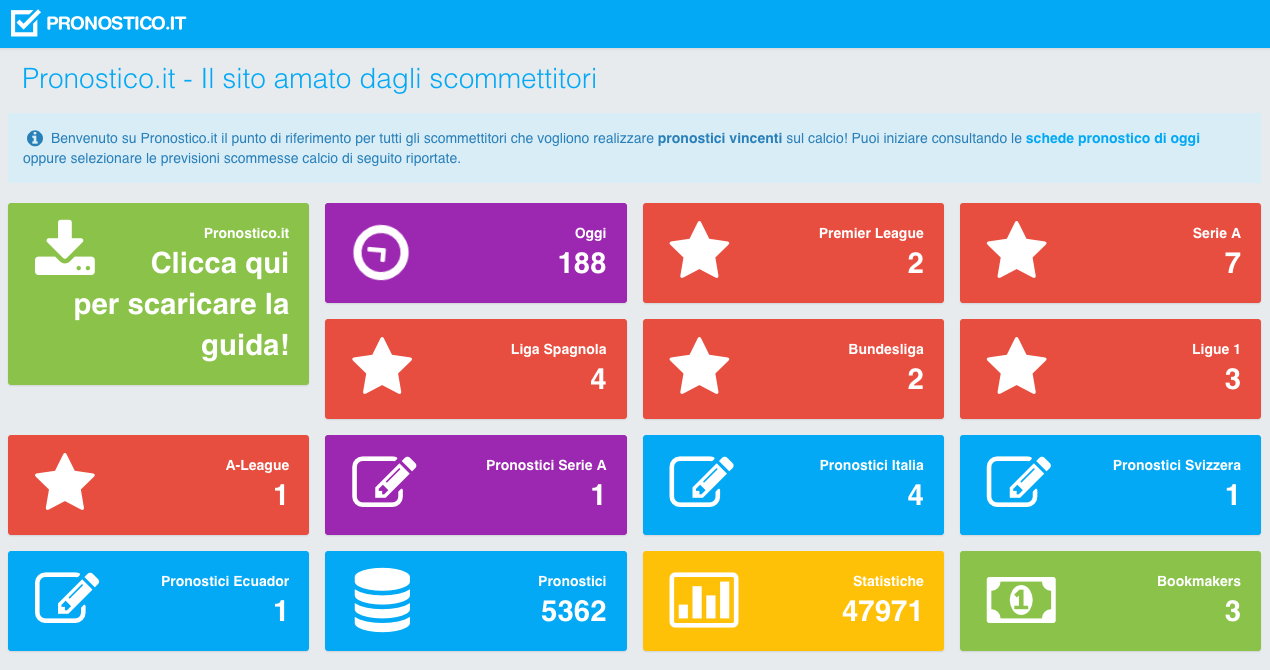Image resolution: width=1270 pixels, height=670 pixels.
Task: Click the star icon on A-League tile
Action: pos(65,483)
